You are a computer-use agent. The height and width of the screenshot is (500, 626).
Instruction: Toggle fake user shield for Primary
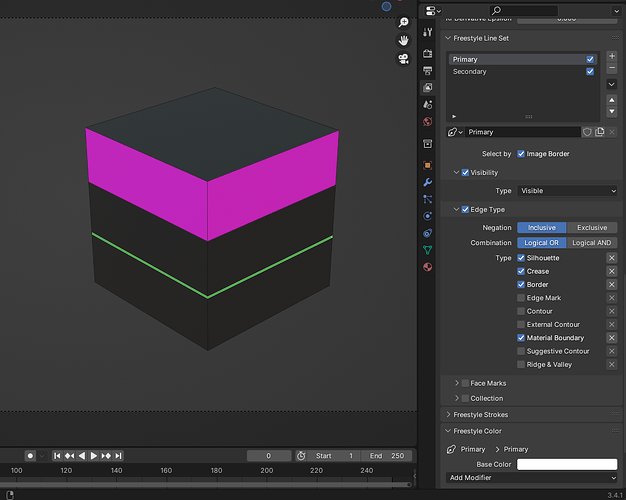point(587,132)
